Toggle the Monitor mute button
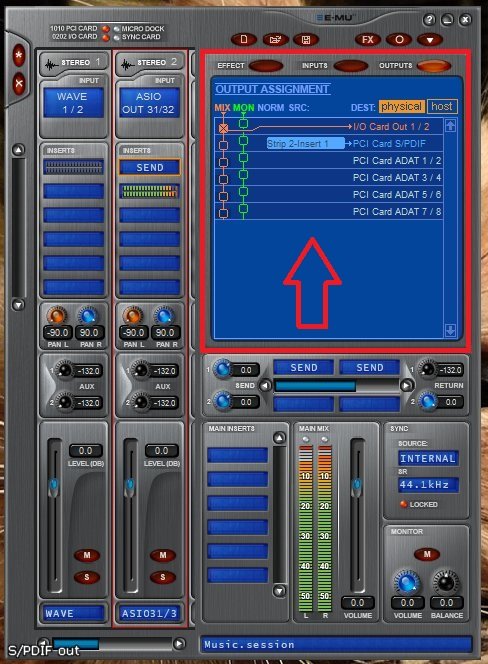Image resolution: width=488 pixels, height=664 pixels. click(x=427, y=554)
